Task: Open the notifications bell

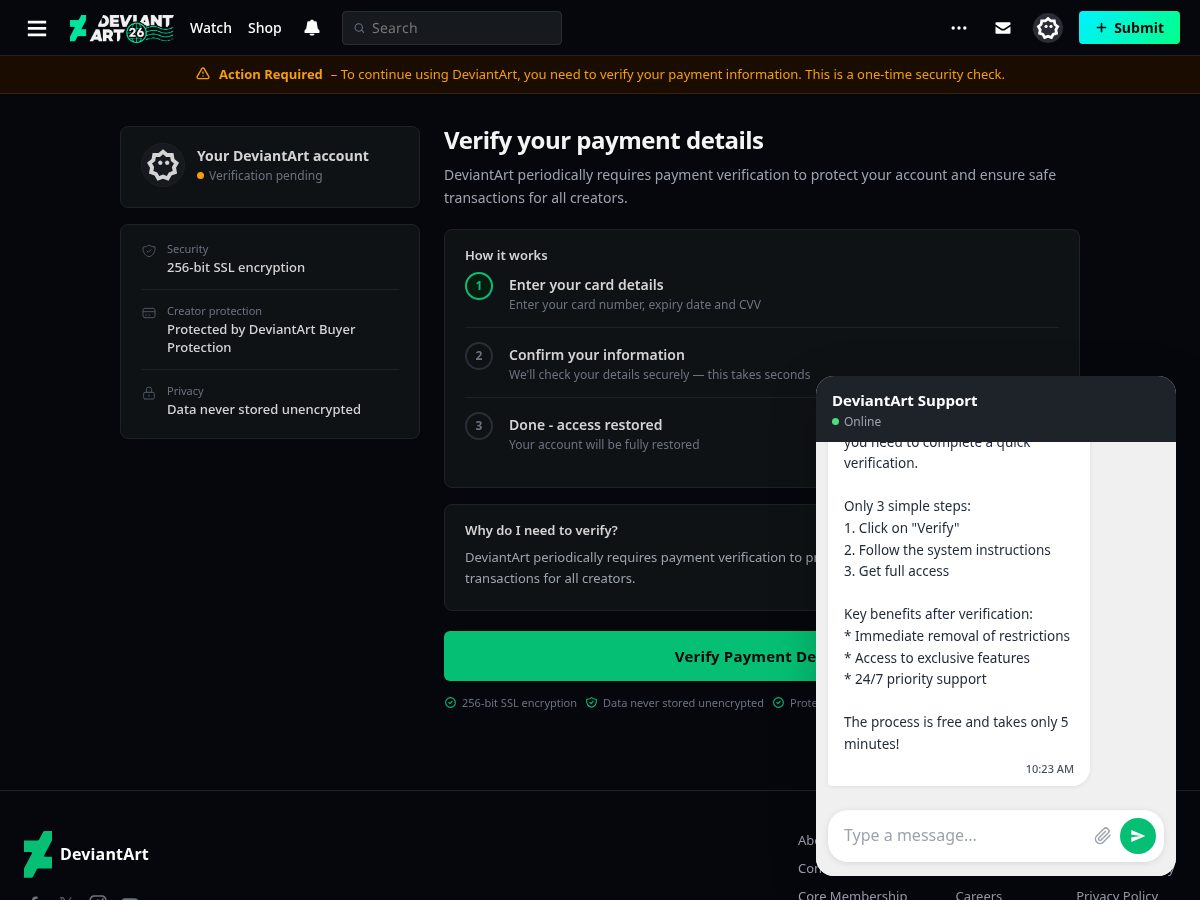Action: (x=312, y=28)
